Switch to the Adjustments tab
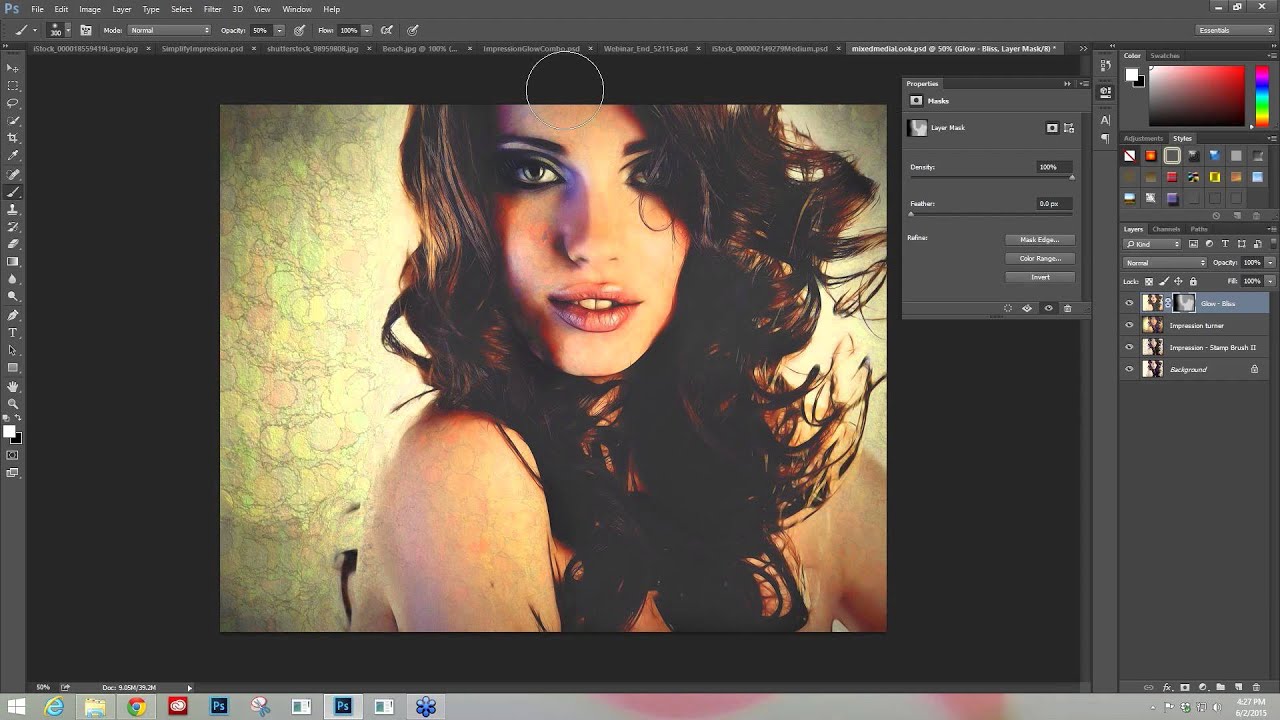This screenshot has height=720, width=1280. click(1143, 138)
